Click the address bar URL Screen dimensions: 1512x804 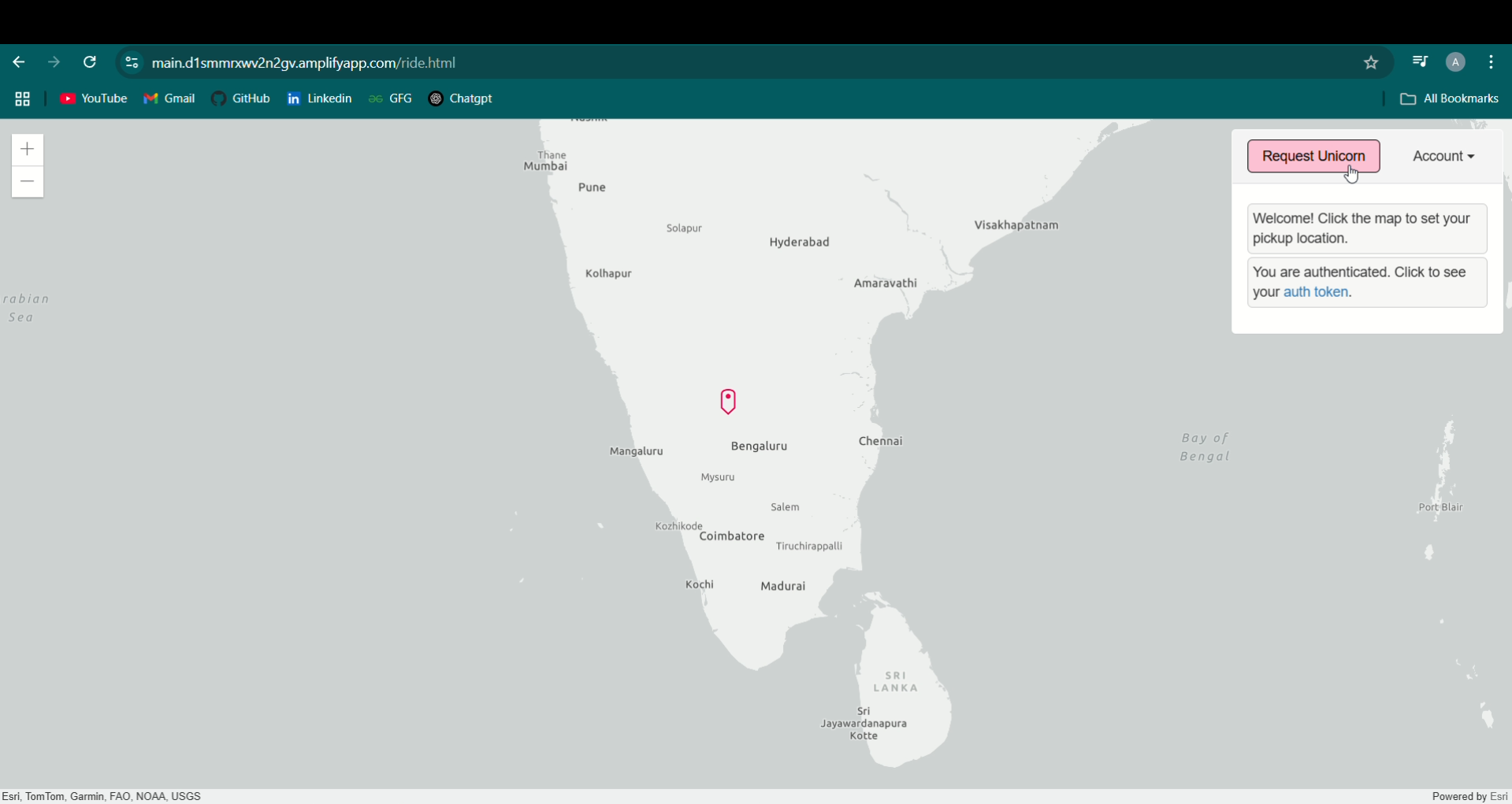point(304,63)
